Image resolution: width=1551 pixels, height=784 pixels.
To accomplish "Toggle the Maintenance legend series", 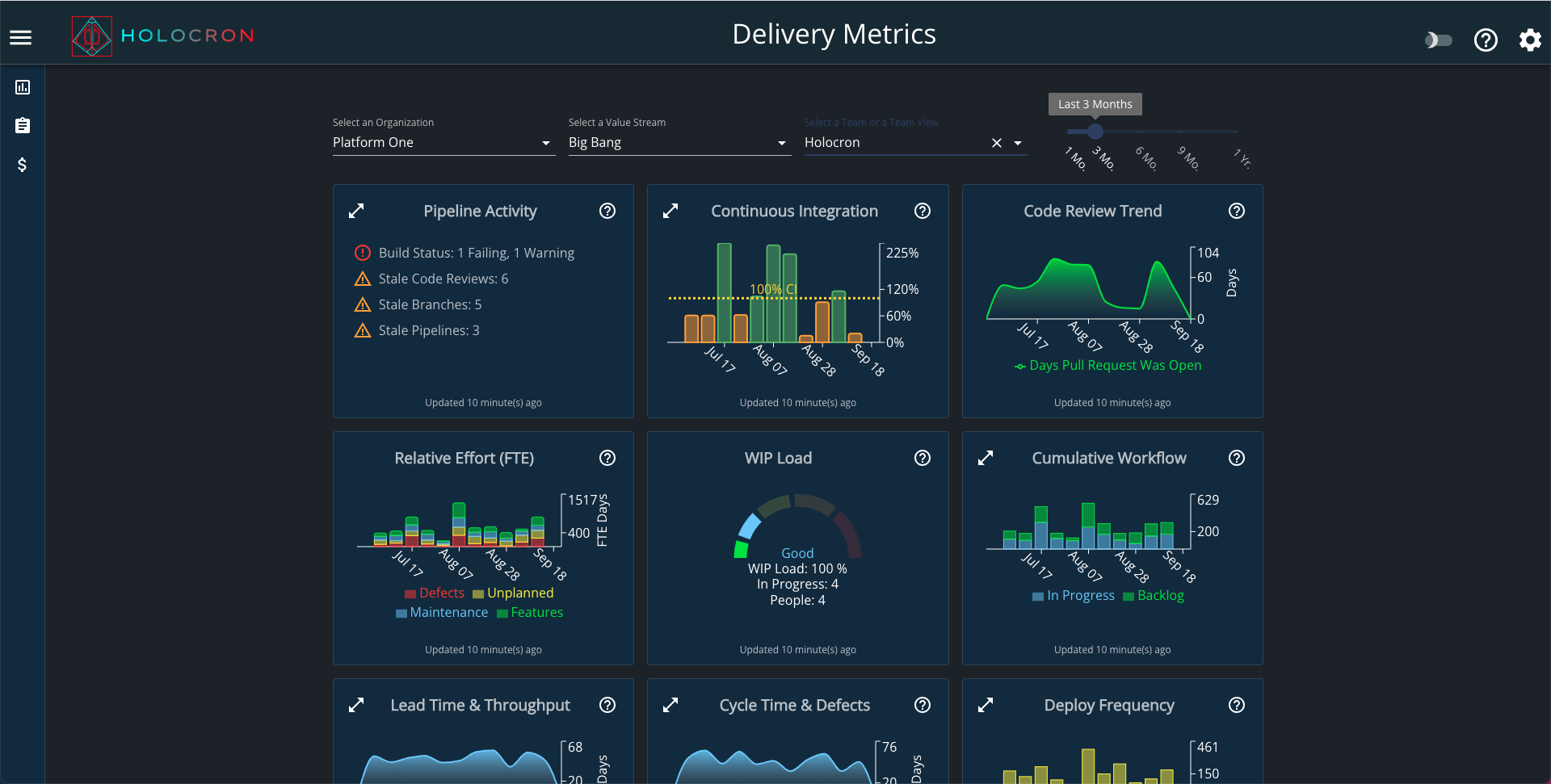I will [x=442, y=612].
